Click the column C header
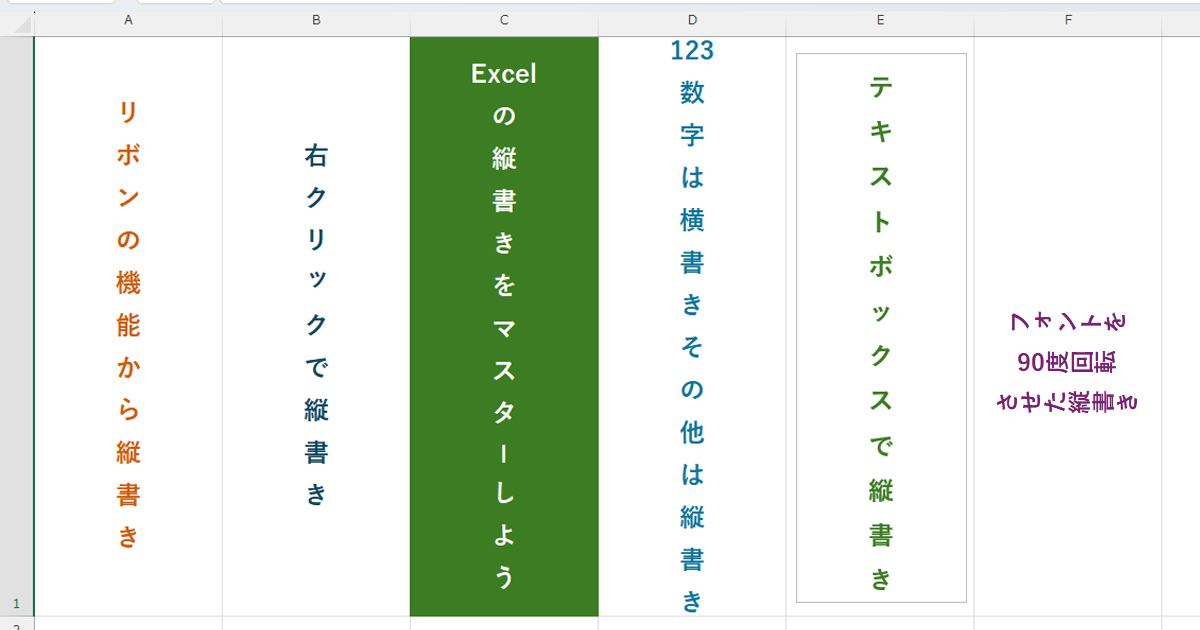The image size is (1200, 630). [504, 20]
